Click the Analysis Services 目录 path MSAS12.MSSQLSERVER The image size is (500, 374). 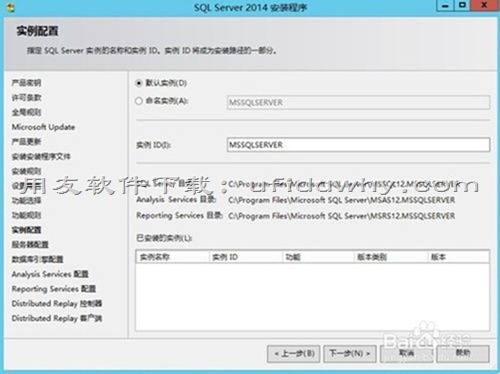[342, 200]
